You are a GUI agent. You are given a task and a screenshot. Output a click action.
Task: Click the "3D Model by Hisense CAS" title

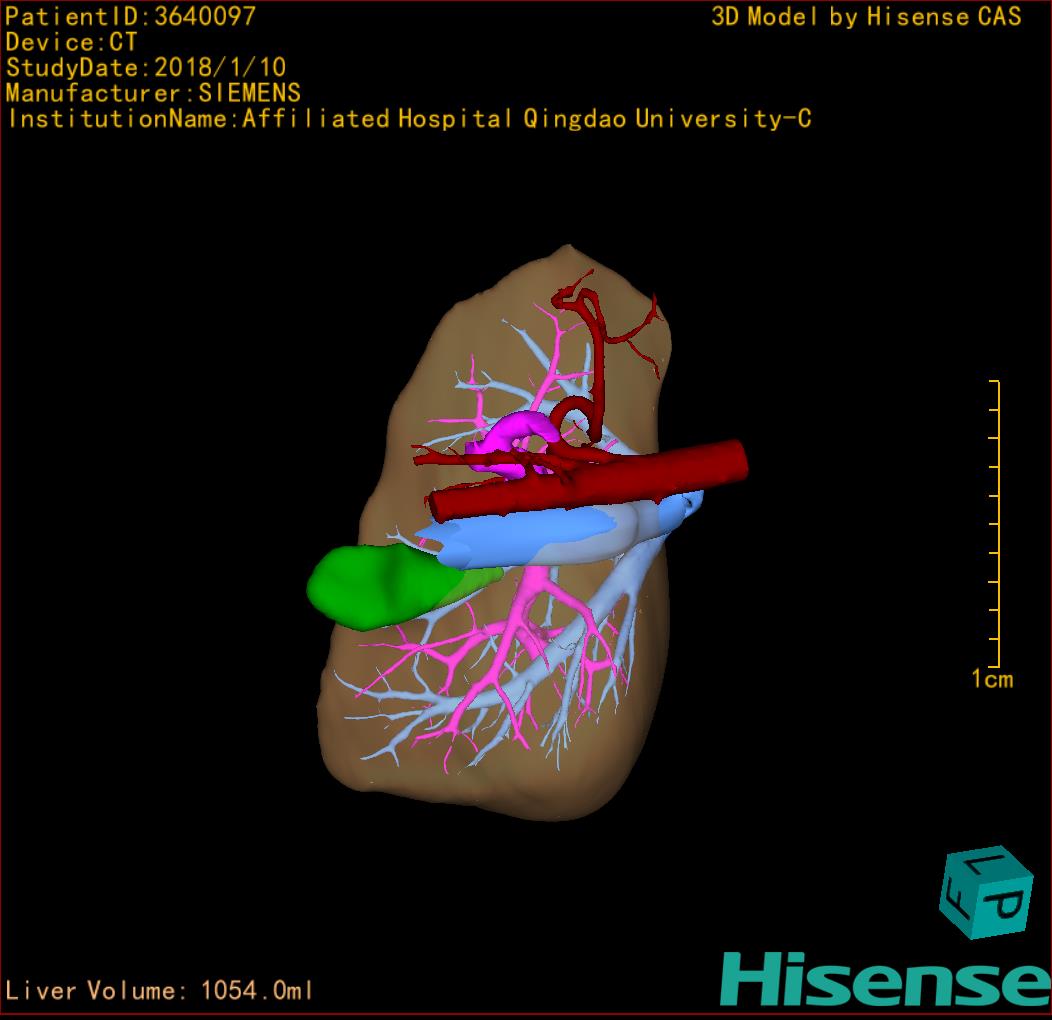866,16
